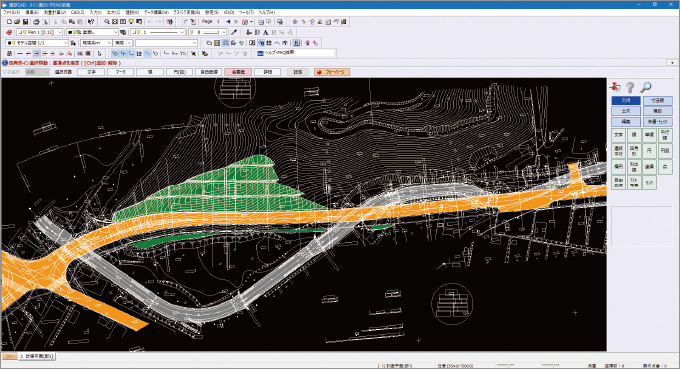Viewport: 680px width, 369px height.
Task: Open the CAD menu
Action: pos(77,13)
